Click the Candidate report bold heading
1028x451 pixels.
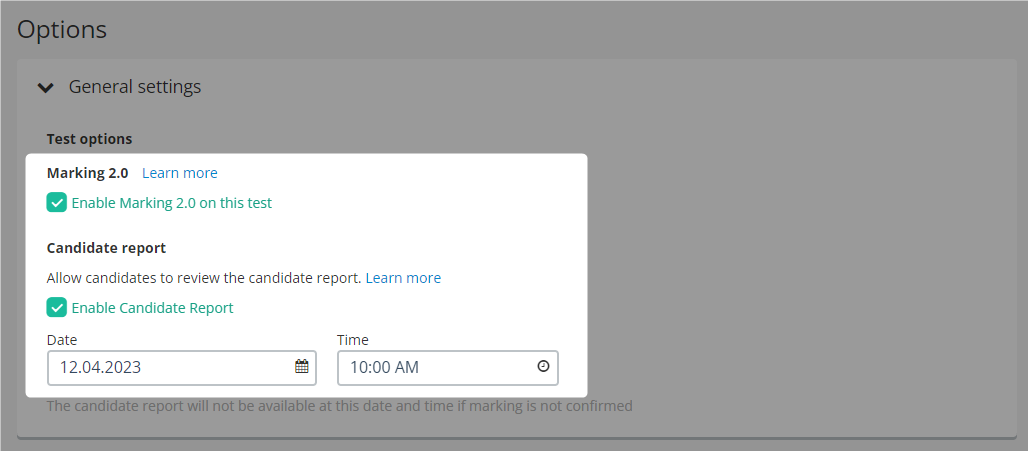point(106,248)
